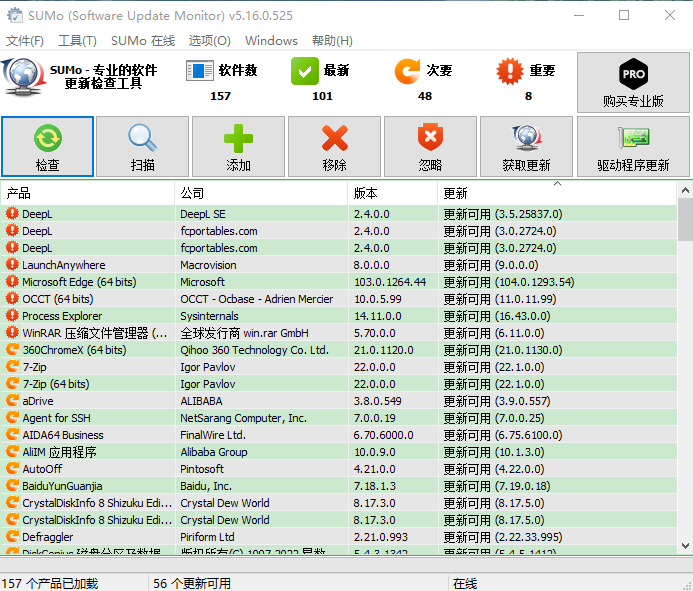
Task: Click orange update icon for BaiduYunGuanjia
Action: click(x=12, y=486)
